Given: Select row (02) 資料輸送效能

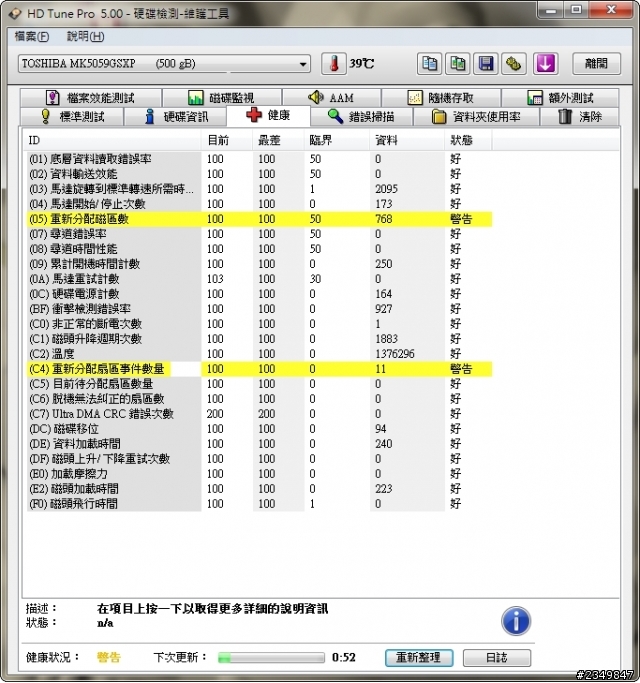Looking at the screenshot, I should 260,174.
